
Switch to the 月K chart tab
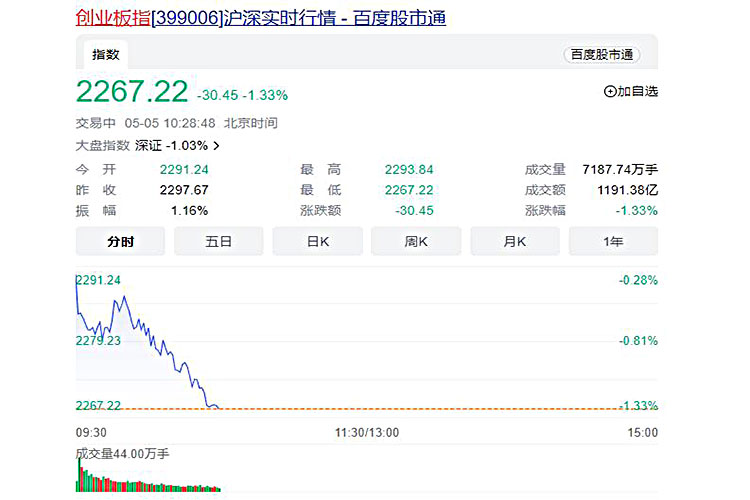click(x=515, y=241)
